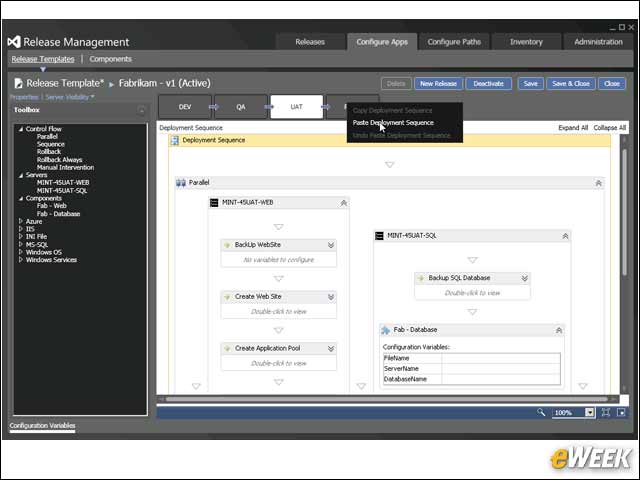Collapse the Parallel activity
The image size is (640, 480).
(598, 183)
